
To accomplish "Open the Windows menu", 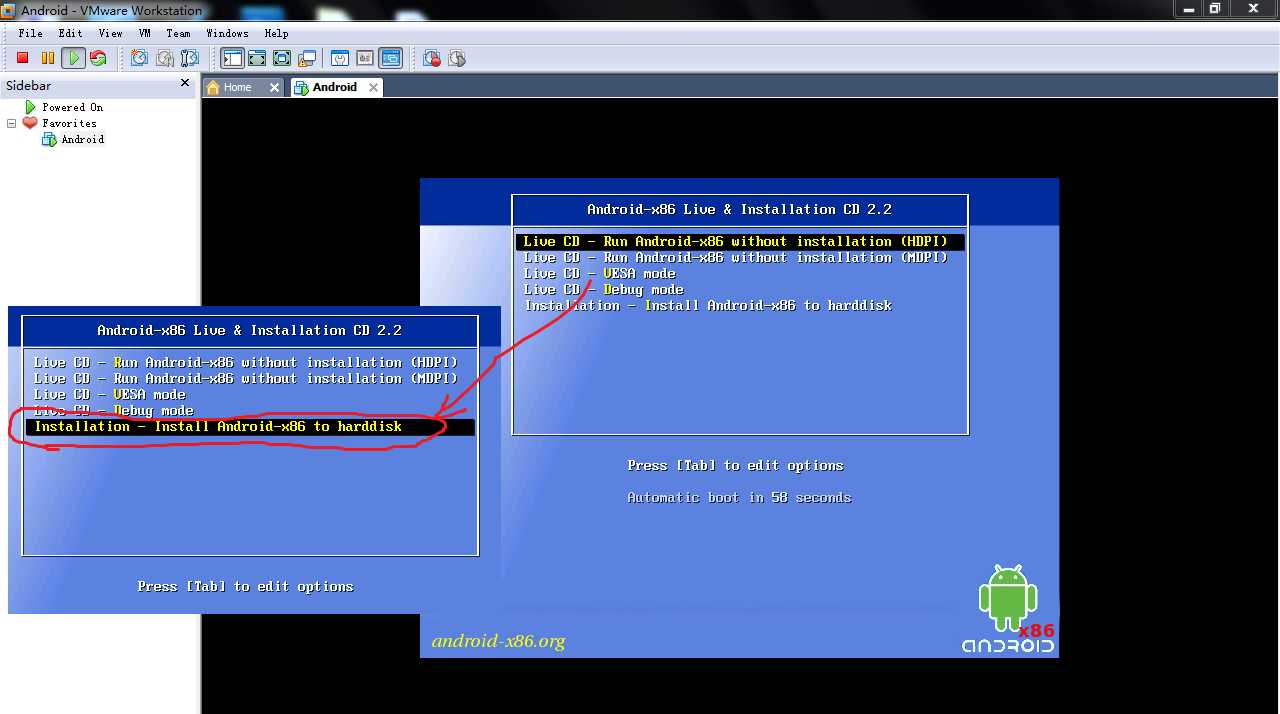I will (227, 33).
